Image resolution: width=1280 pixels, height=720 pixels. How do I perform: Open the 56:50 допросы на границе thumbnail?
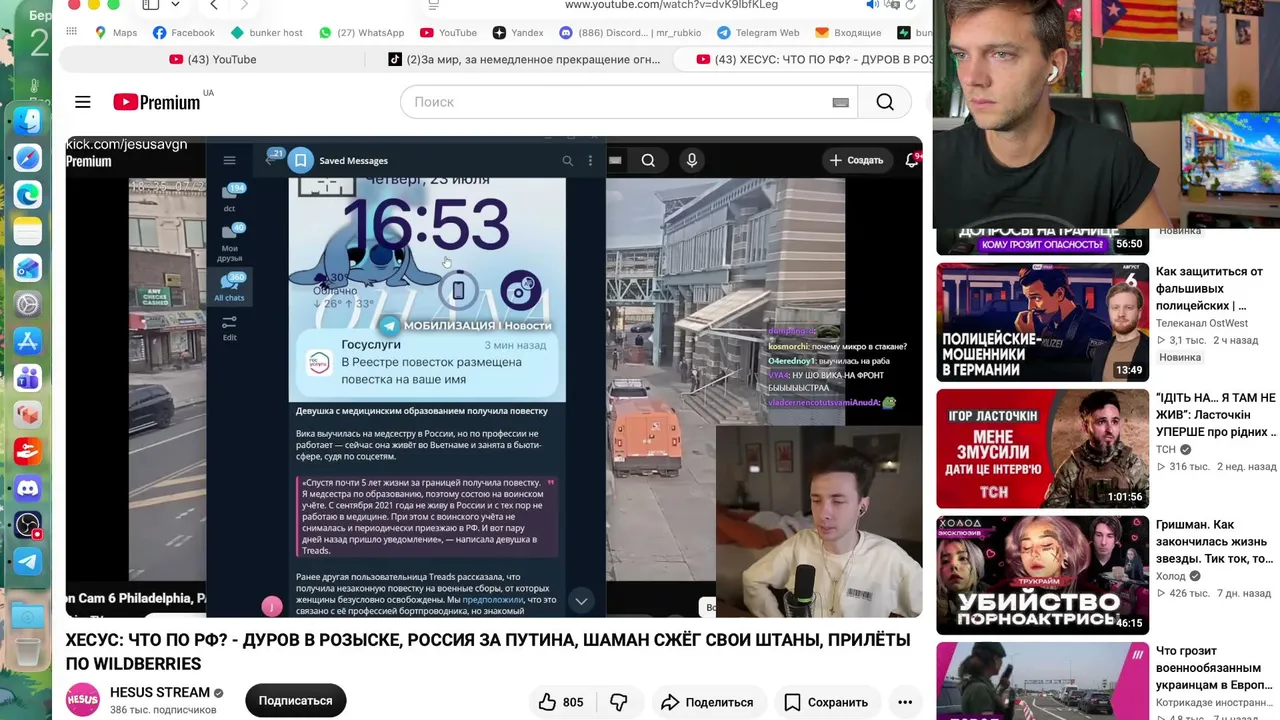coord(1043,241)
